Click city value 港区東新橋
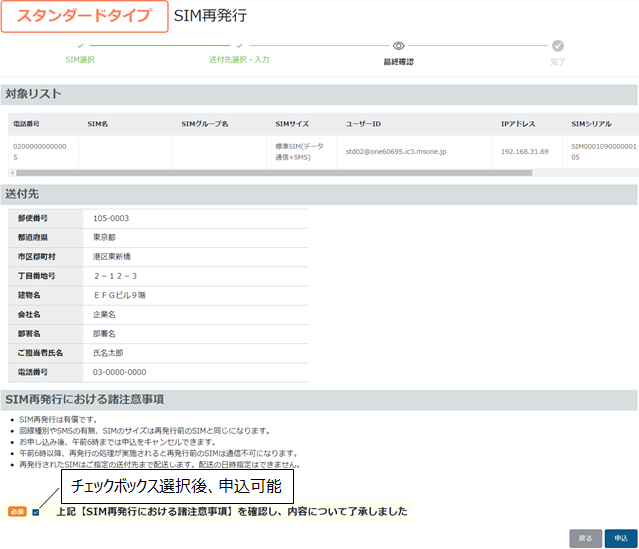Image resolution: width=639 pixels, height=549 pixels. (x=112, y=257)
